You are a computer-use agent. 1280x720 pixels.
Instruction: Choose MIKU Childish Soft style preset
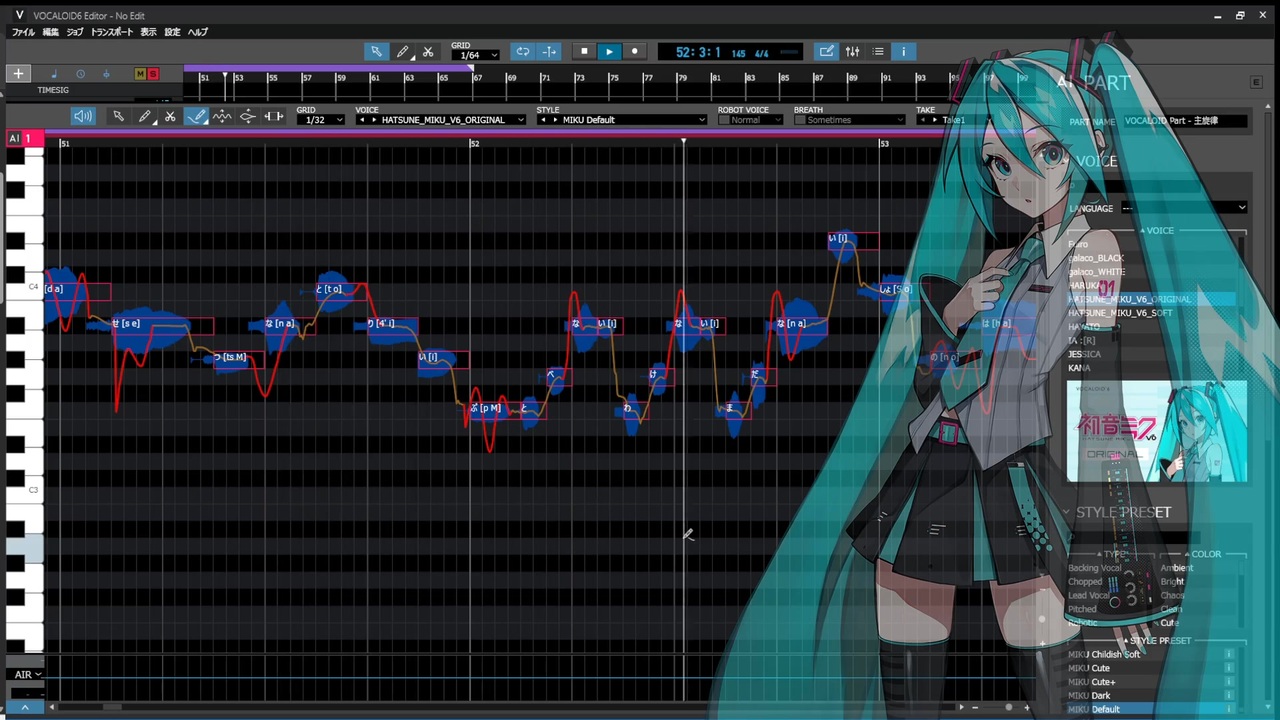pos(1144,654)
